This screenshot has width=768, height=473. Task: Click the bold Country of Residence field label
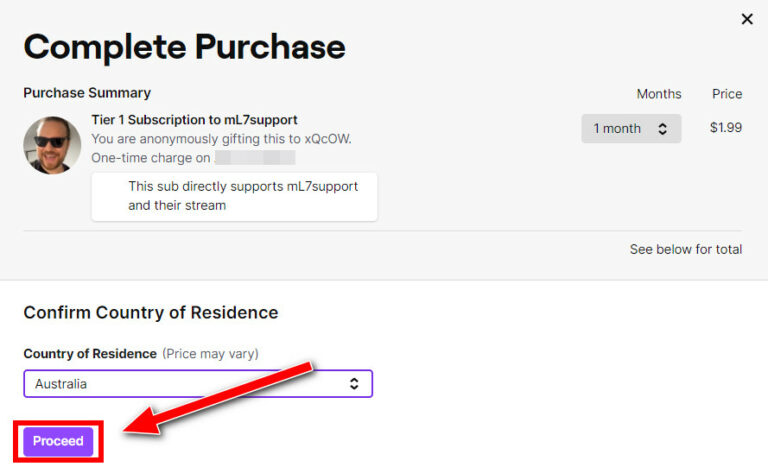coord(90,354)
